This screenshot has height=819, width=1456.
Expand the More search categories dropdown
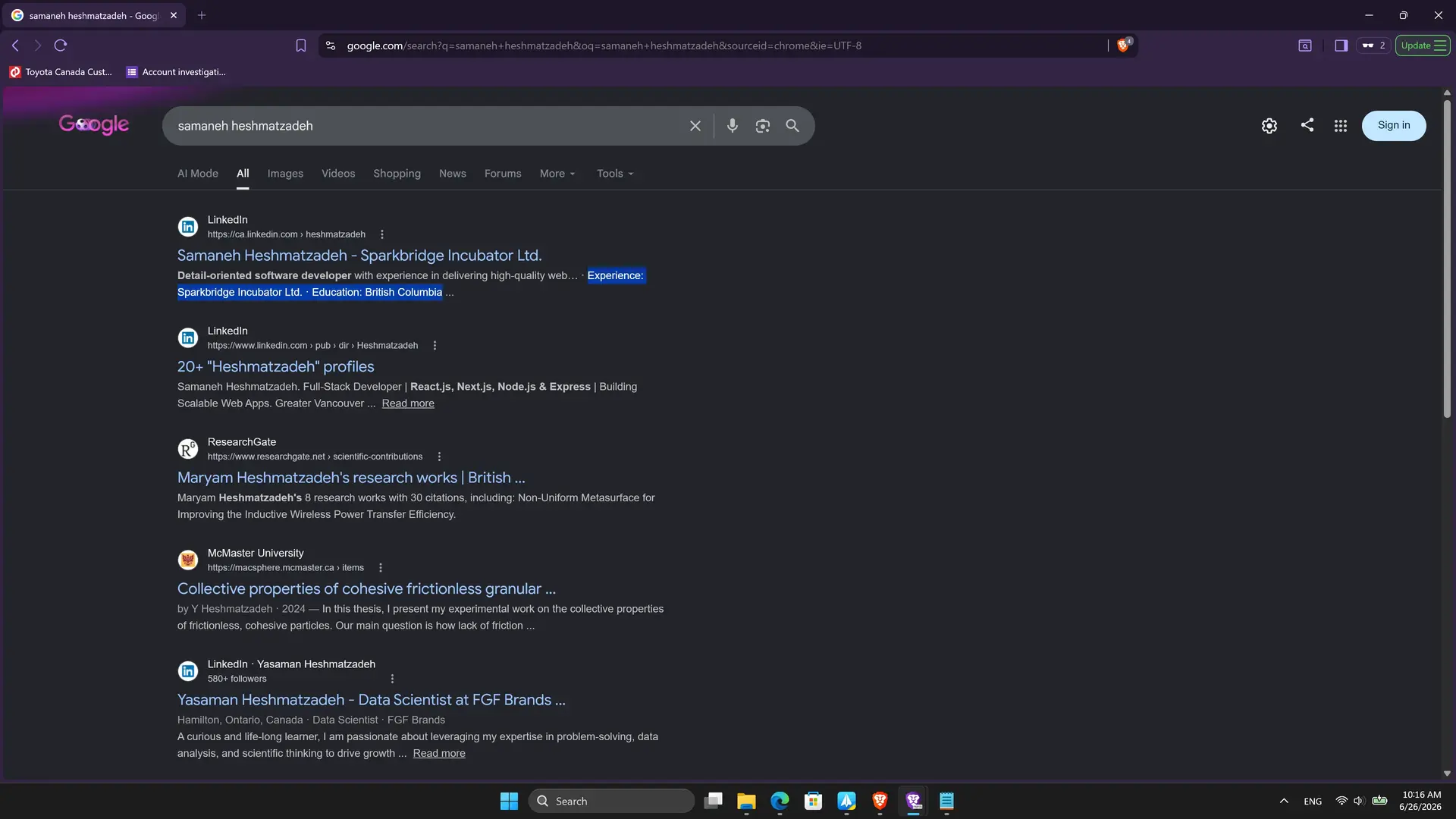(557, 174)
